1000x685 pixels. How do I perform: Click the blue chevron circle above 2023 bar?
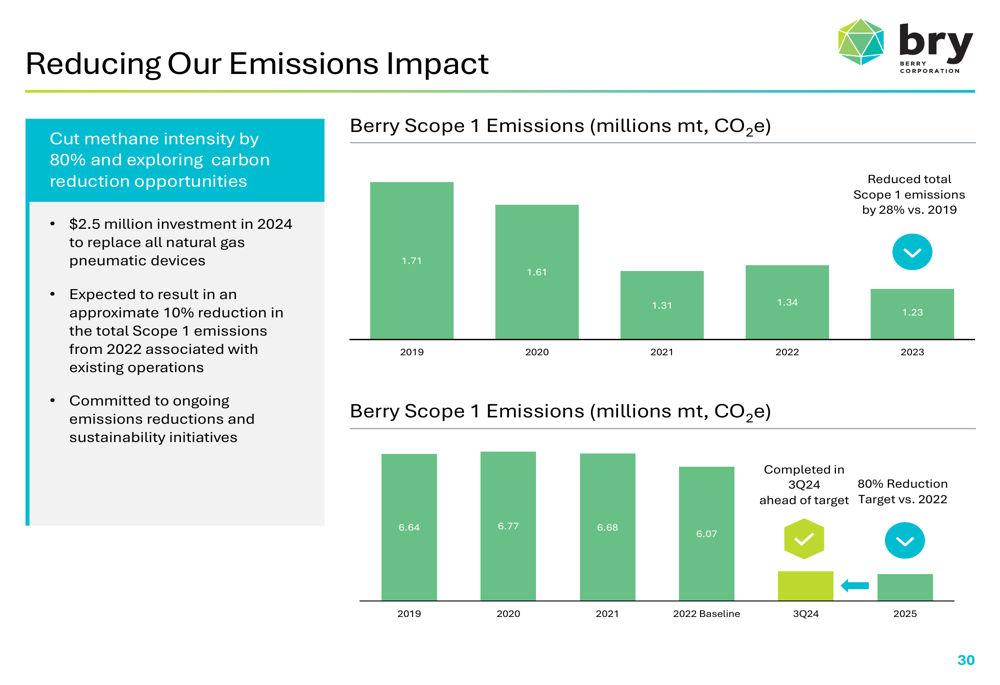tap(912, 252)
